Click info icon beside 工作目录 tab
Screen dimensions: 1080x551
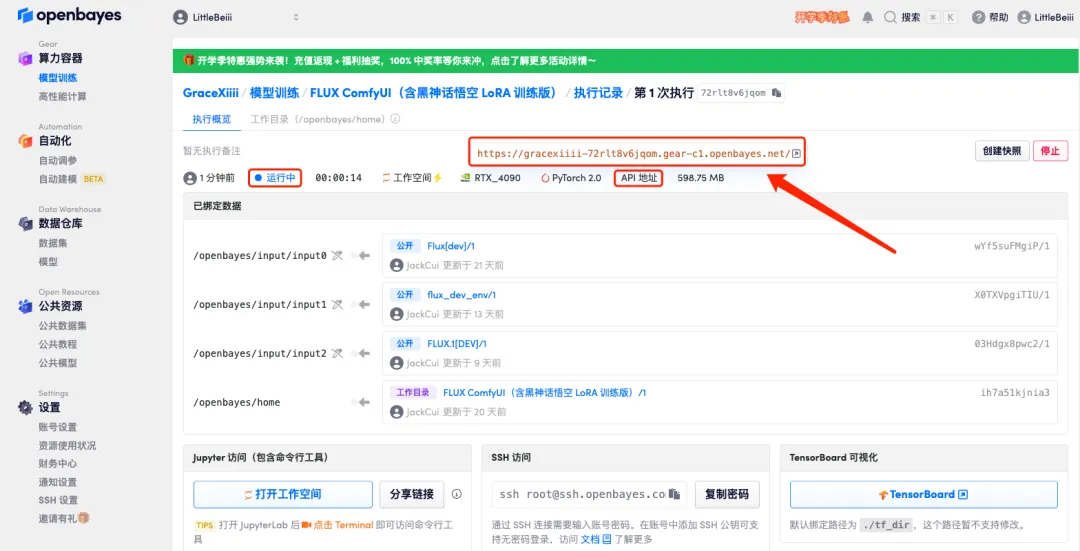(395, 119)
